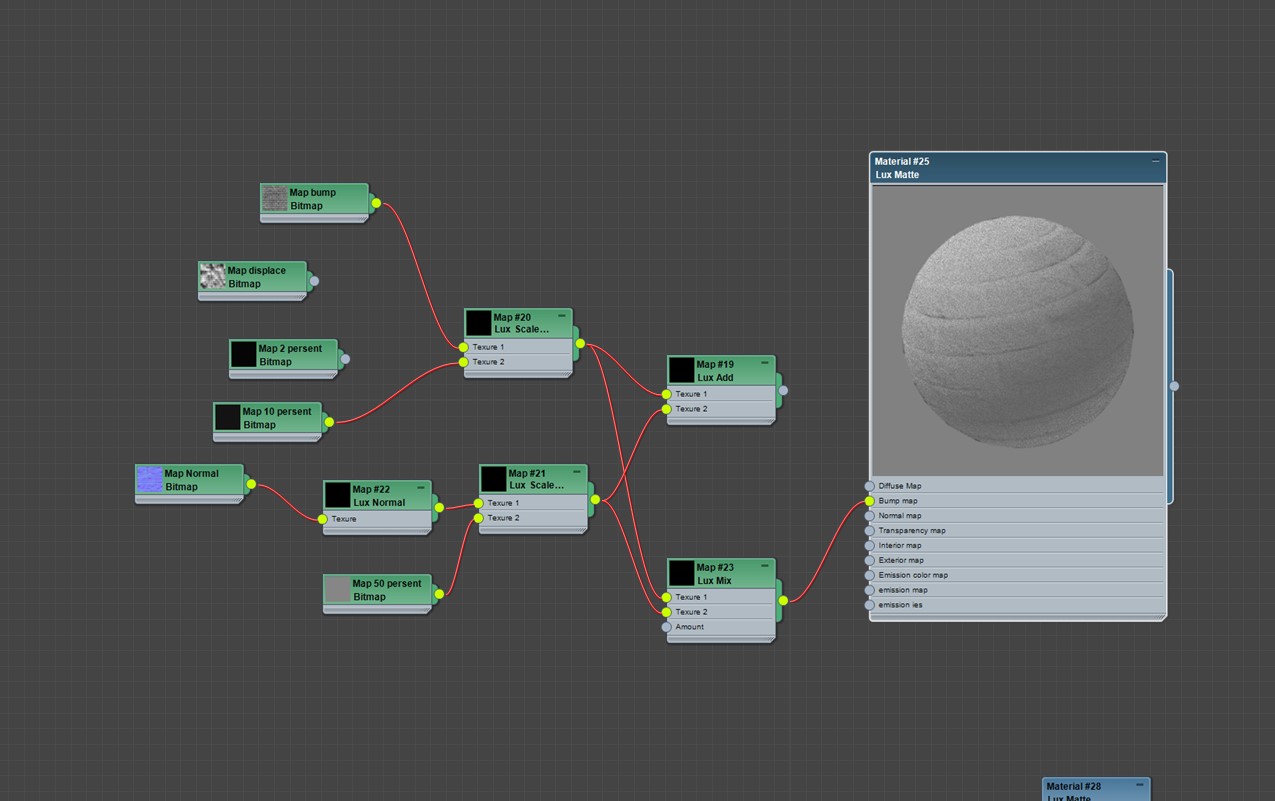Click the Lux Add output socket

(783, 390)
